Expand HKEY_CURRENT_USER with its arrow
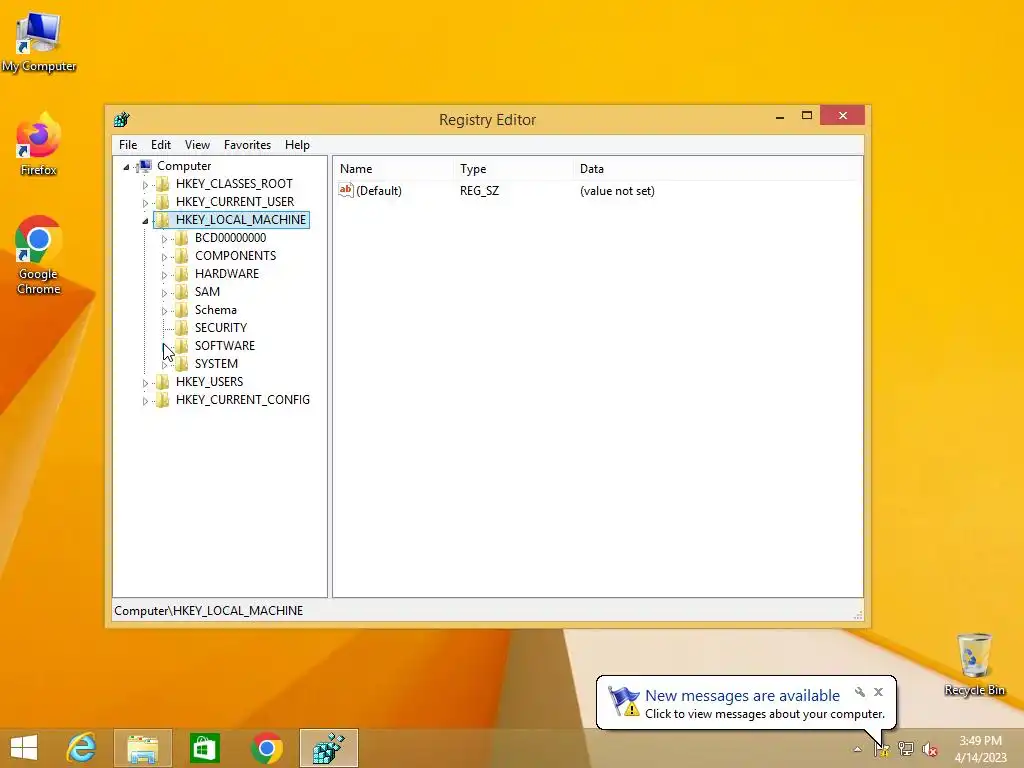Viewport: 1024px width, 768px height. [145, 203]
